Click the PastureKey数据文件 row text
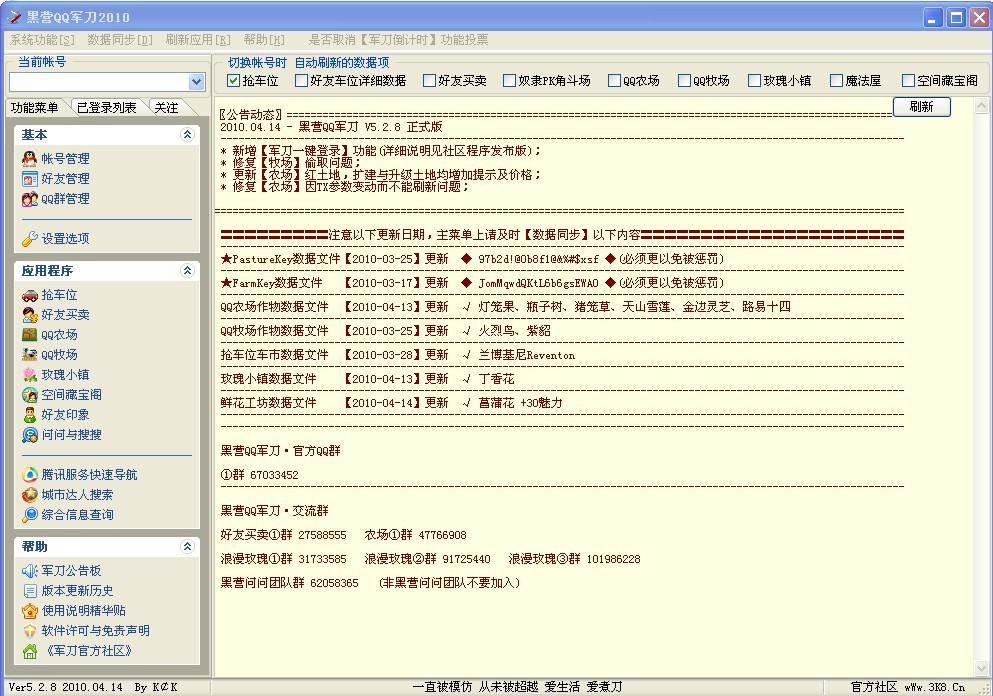This screenshot has width=993, height=696. pyautogui.click(x=472, y=259)
